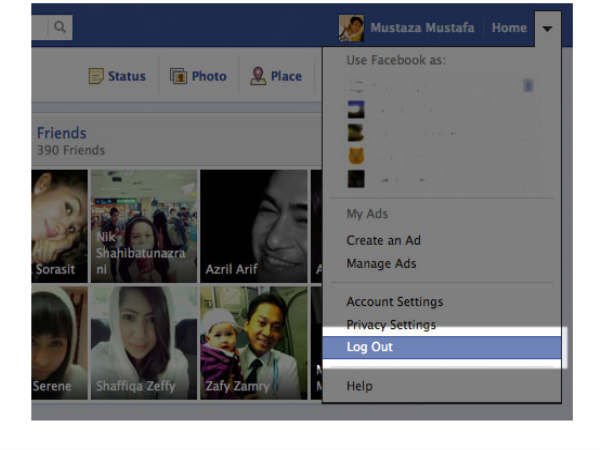The height and width of the screenshot is (450, 600).
Task: Open the Home page
Action: tap(508, 28)
